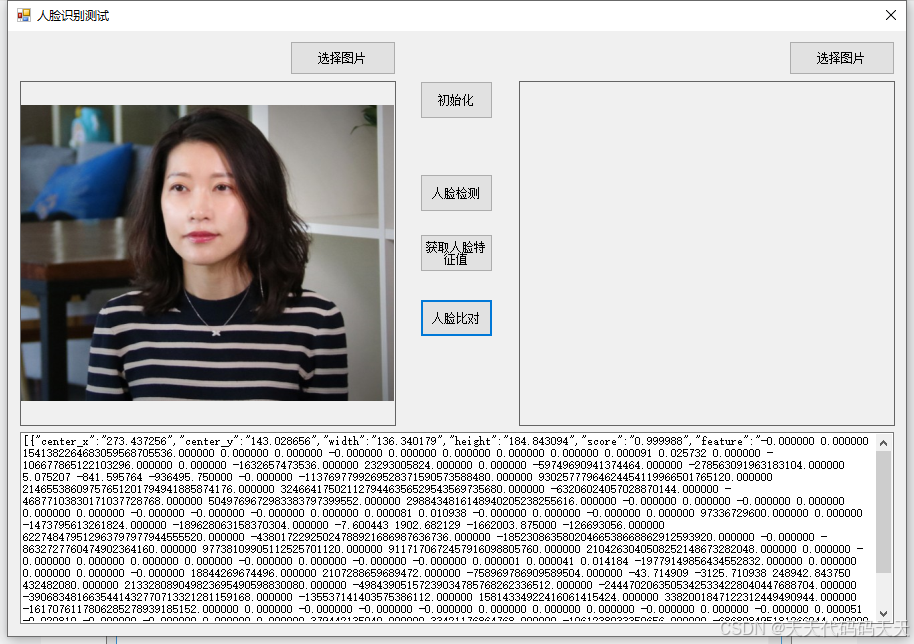Click the "center_y":"143.028656" value in the output
The image size is (914, 644).
(x=249, y=441)
